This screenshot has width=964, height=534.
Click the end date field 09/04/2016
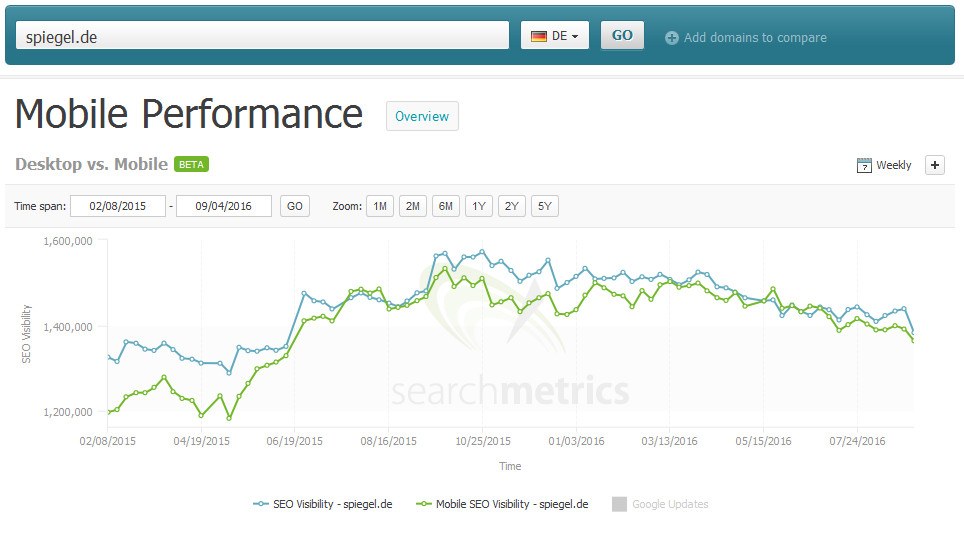coord(224,206)
